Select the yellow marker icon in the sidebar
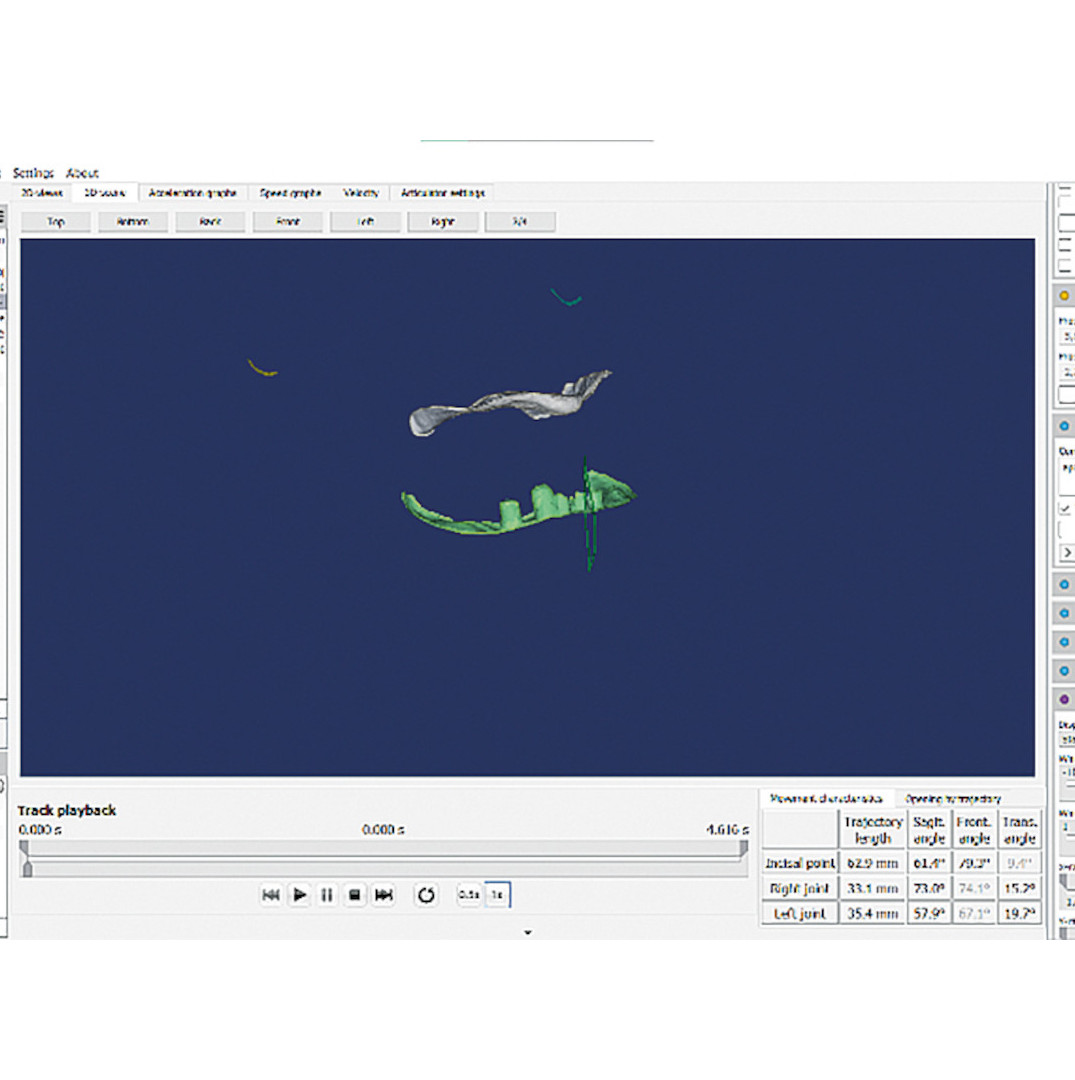Screen dimensions: 1075x1080 click(x=1065, y=296)
